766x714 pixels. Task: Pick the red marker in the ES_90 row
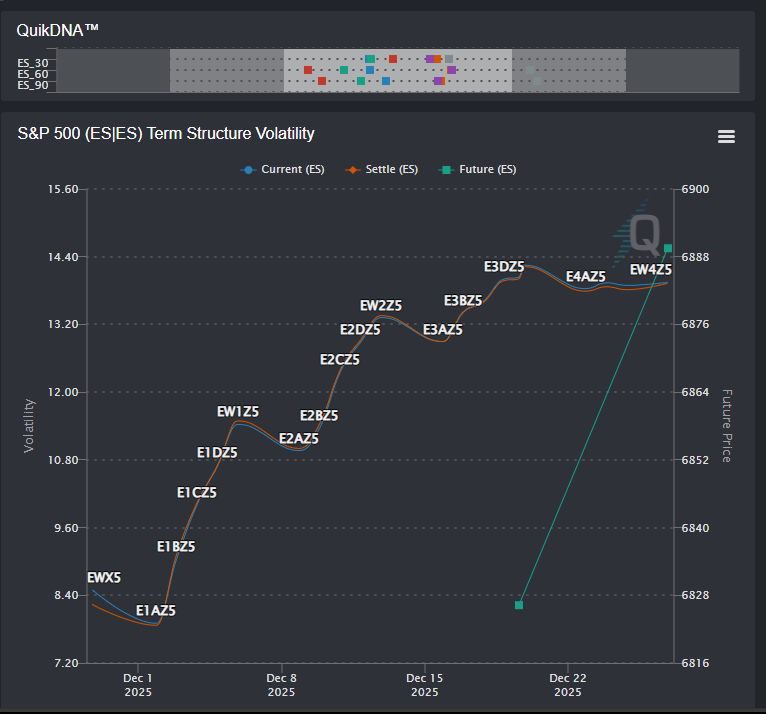pyautogui.click(x=322, y=81)
